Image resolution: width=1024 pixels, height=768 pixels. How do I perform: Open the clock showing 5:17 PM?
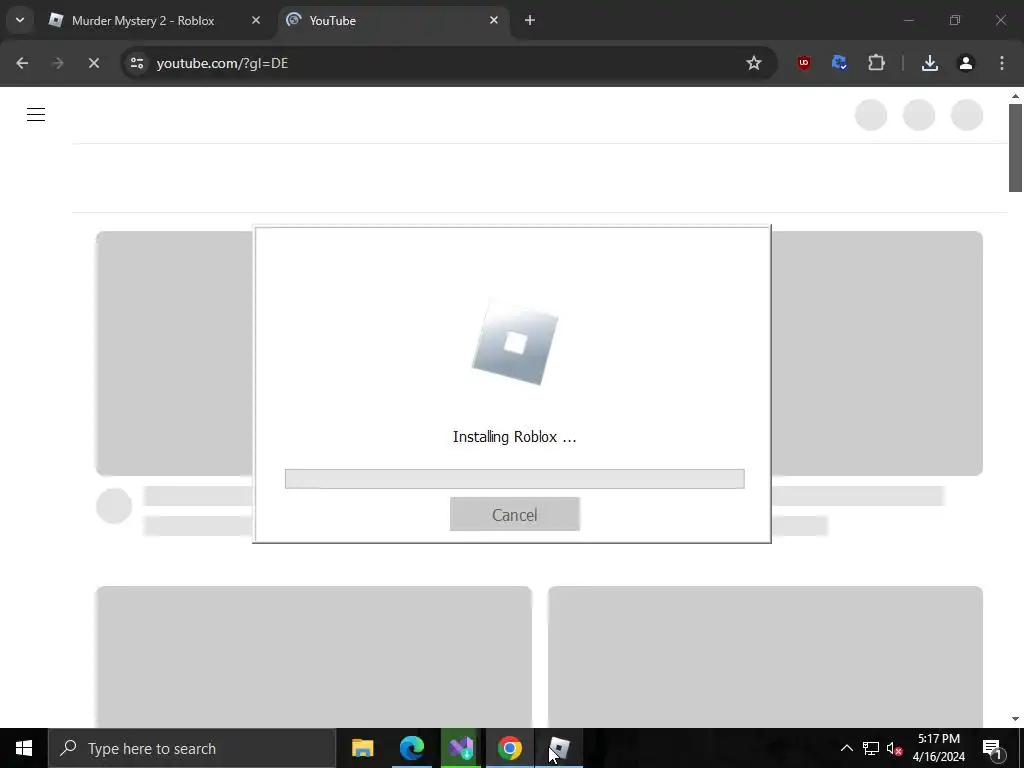pyautogui.click(x=938, y=748)
